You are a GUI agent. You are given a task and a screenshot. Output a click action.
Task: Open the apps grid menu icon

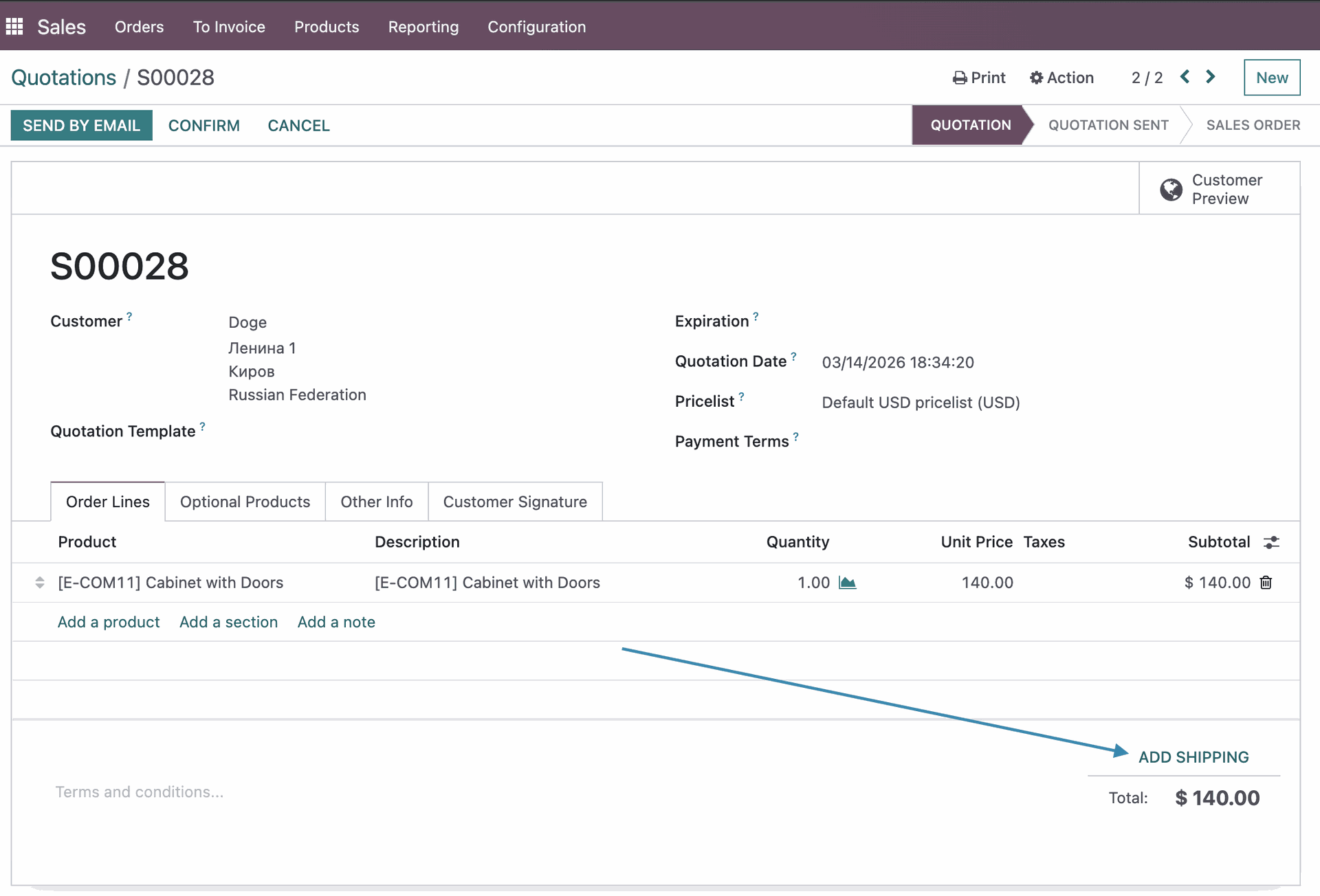(14, 27)
